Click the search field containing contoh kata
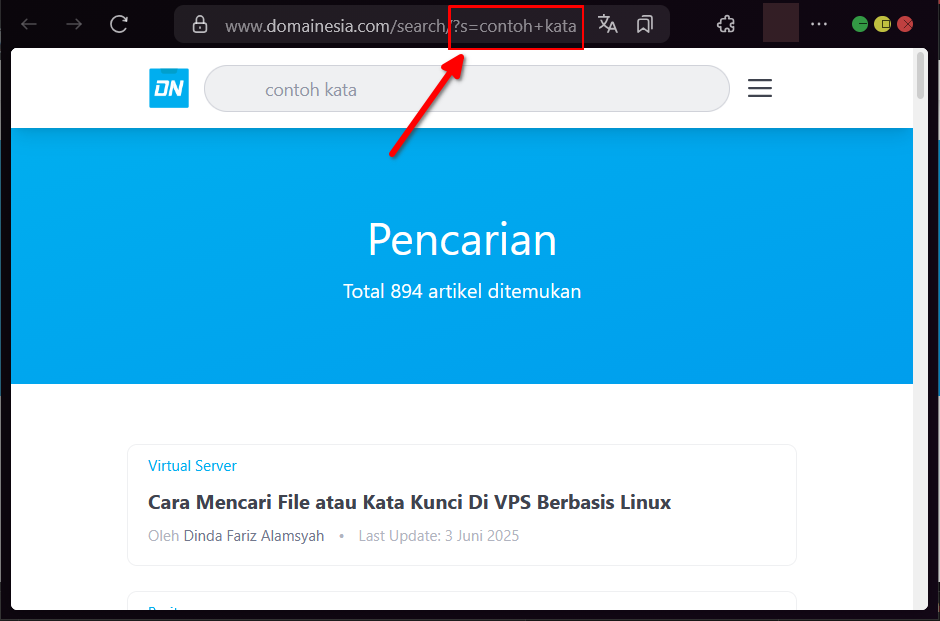 466,89
